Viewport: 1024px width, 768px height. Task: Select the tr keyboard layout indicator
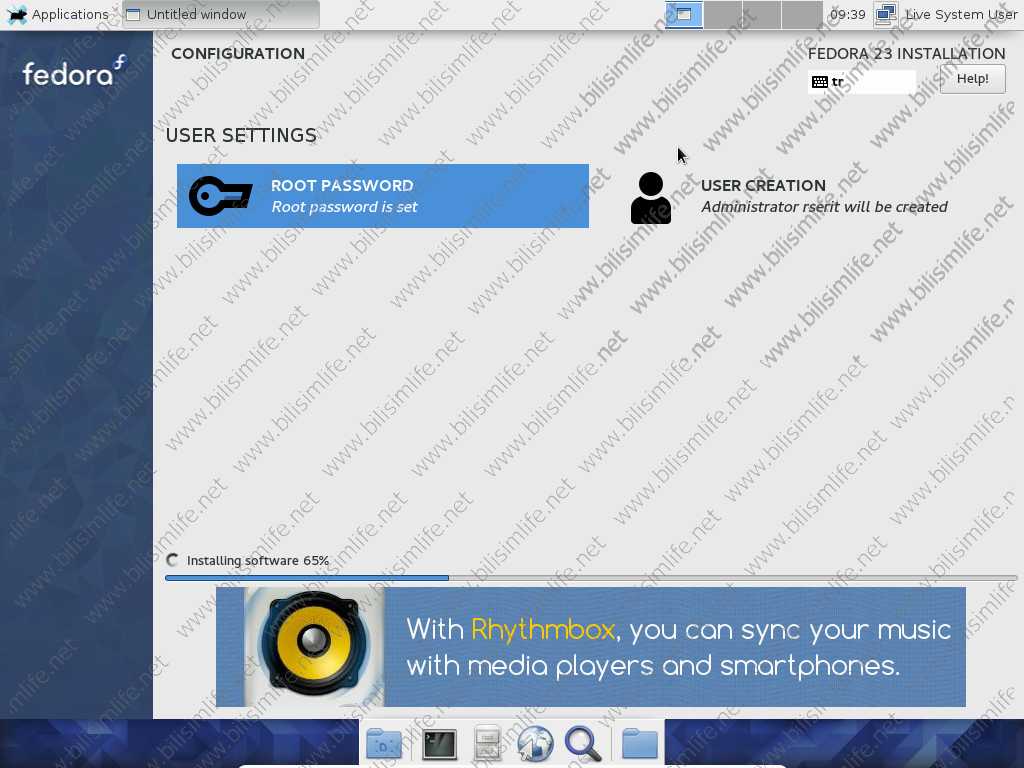click(x=861, y=82)
